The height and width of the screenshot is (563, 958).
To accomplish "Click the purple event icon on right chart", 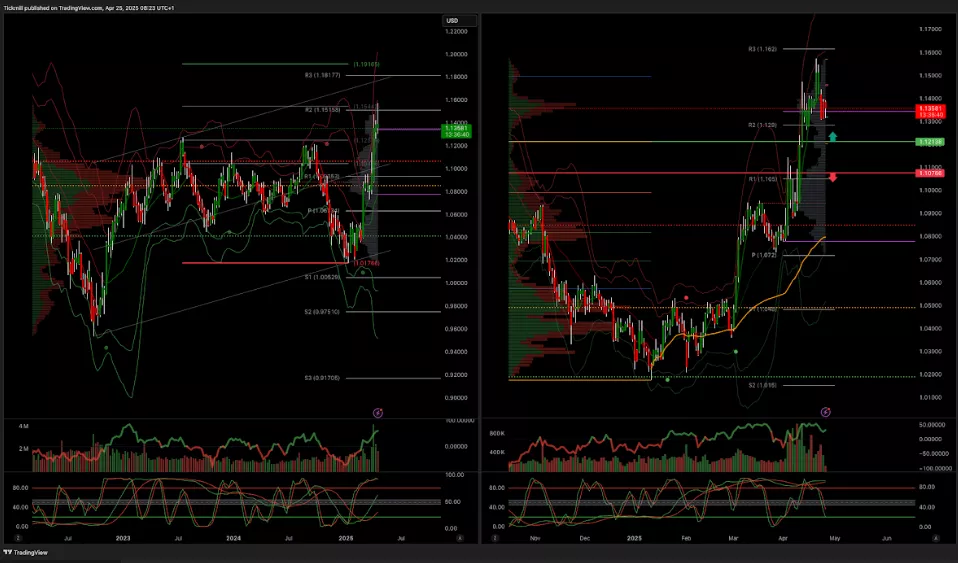I will [x=825, y=411].
